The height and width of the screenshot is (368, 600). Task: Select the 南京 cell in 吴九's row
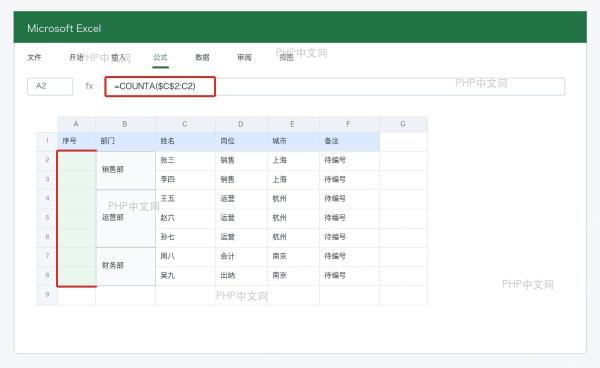[293, 275]
